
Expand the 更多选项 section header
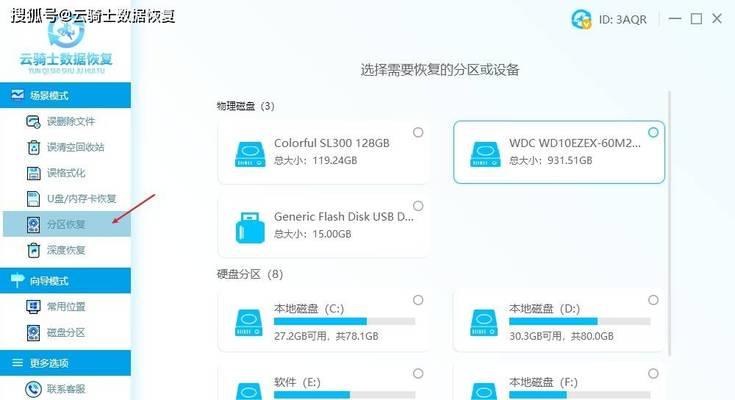pyautogui.click(x=66, y=362)
